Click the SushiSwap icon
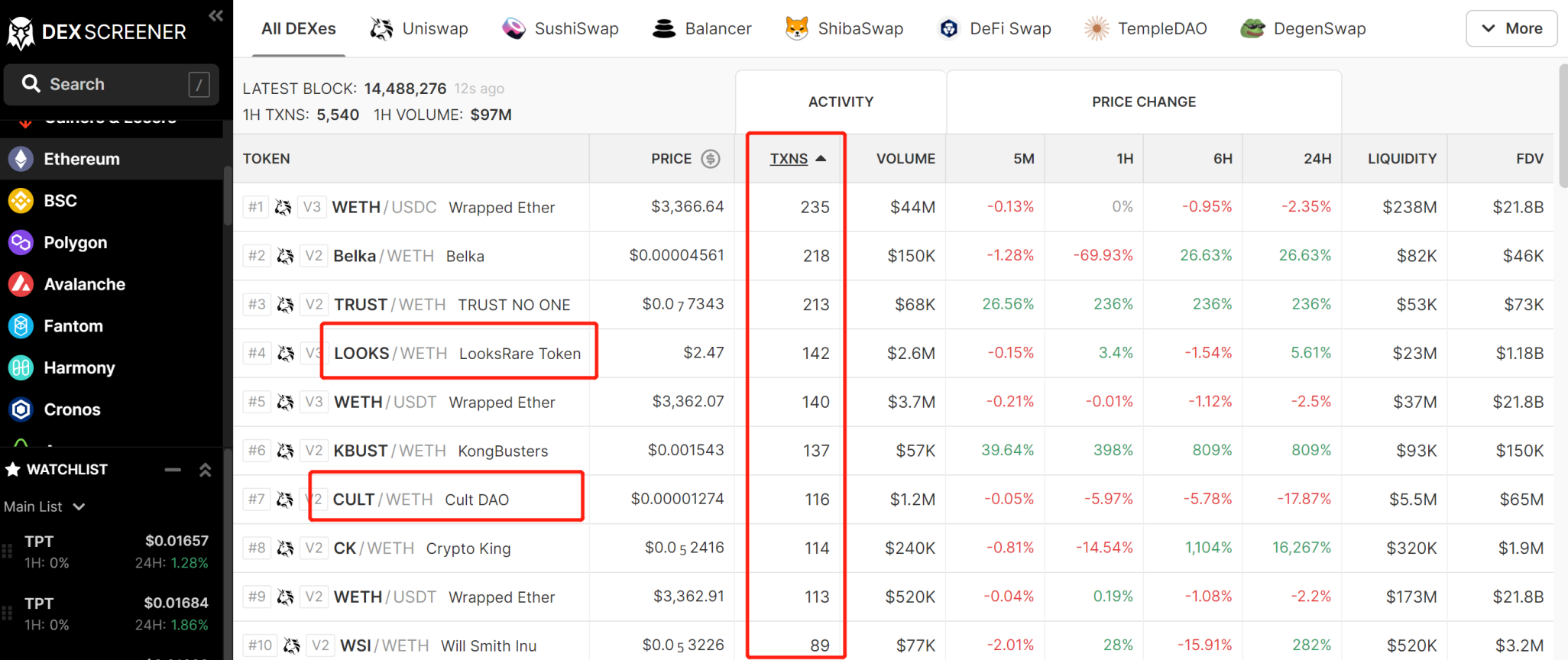 (x=513, y=29)
